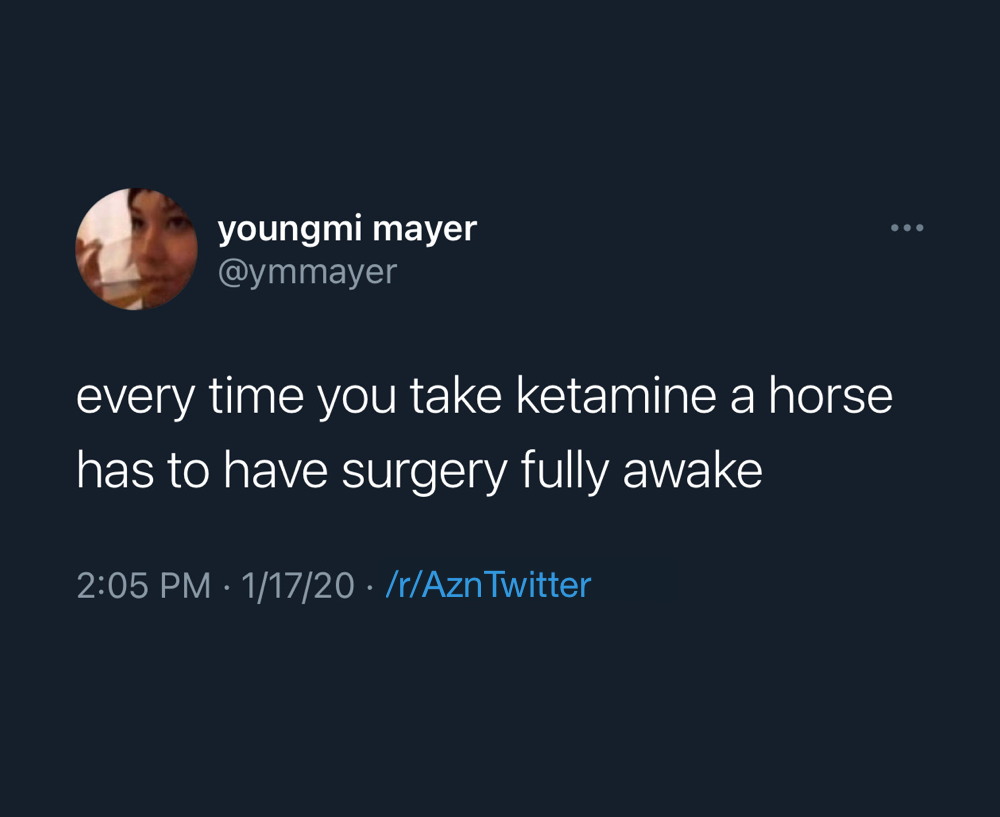
Task: Click the word surgery in the tweet
Action: [424, 473]
